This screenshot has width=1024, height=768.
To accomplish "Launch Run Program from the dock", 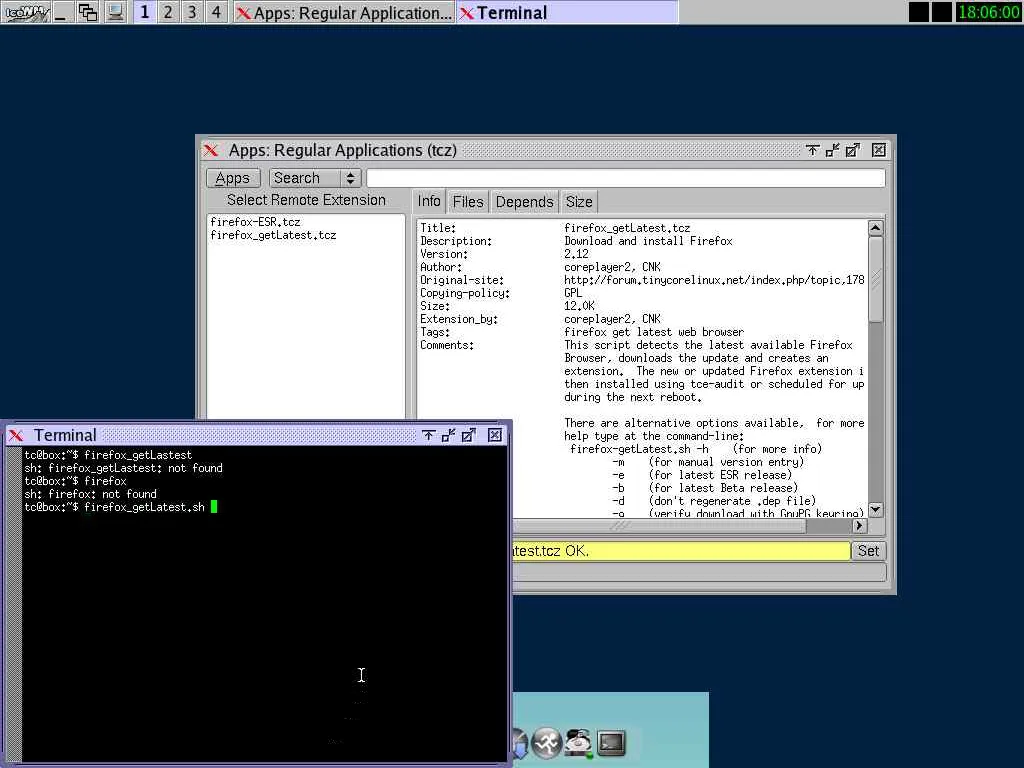I will tap(547, 743).
